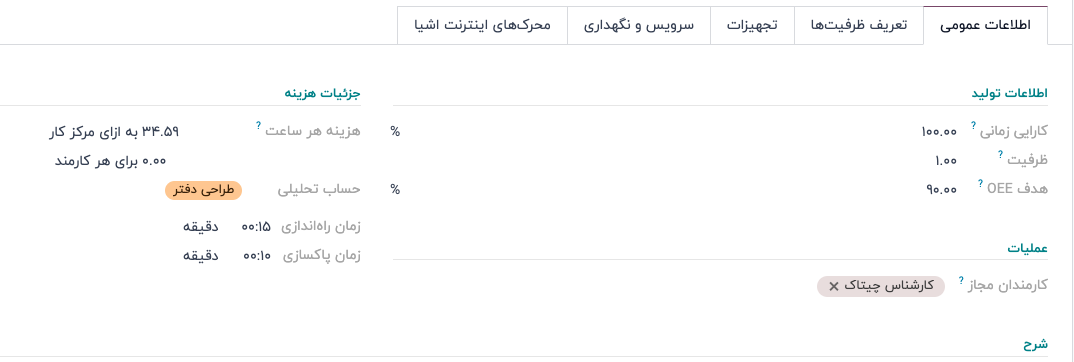
Task: Edit زمان پاکسازی cleanup time field
Action: (257, 256)
